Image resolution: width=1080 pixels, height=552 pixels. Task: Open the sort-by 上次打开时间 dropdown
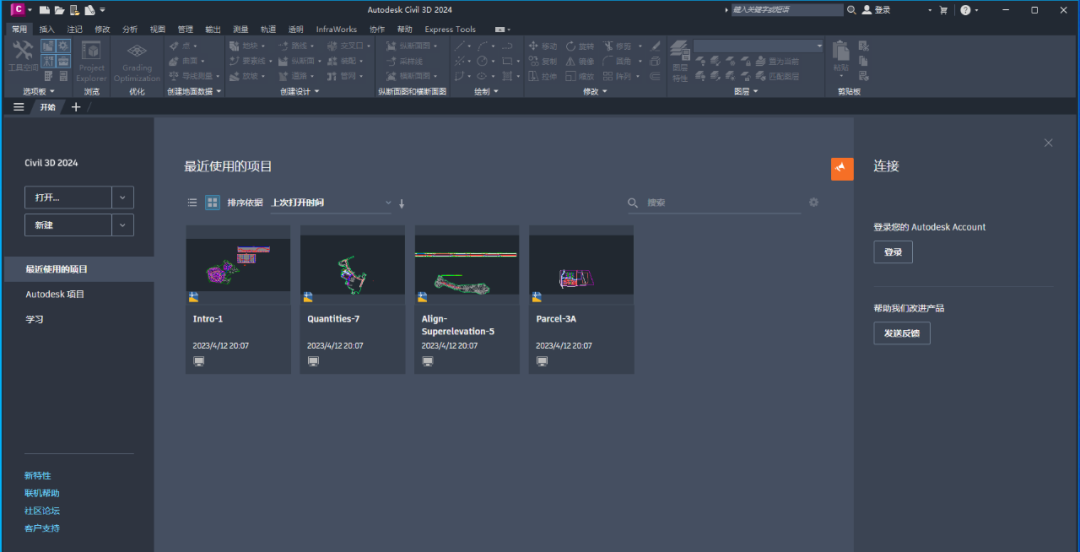pyautogui.click(x=330, y=203)
